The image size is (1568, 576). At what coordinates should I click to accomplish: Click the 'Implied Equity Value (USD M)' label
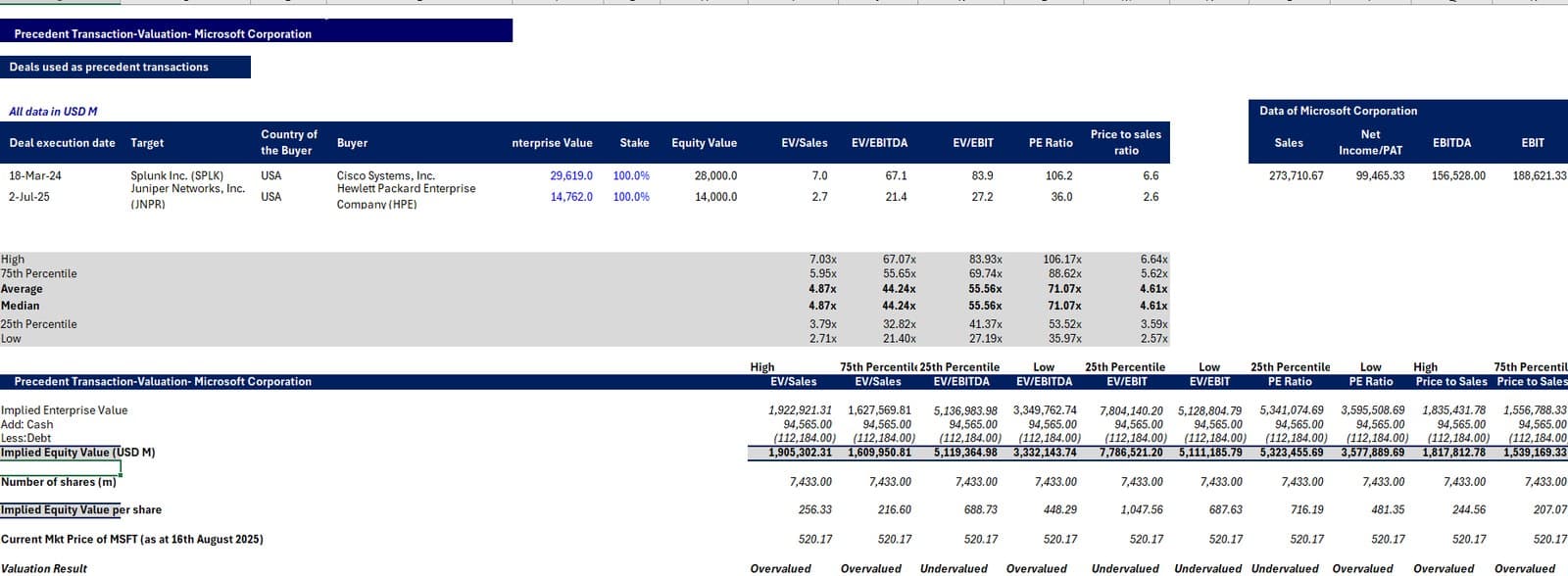(77, 453)
